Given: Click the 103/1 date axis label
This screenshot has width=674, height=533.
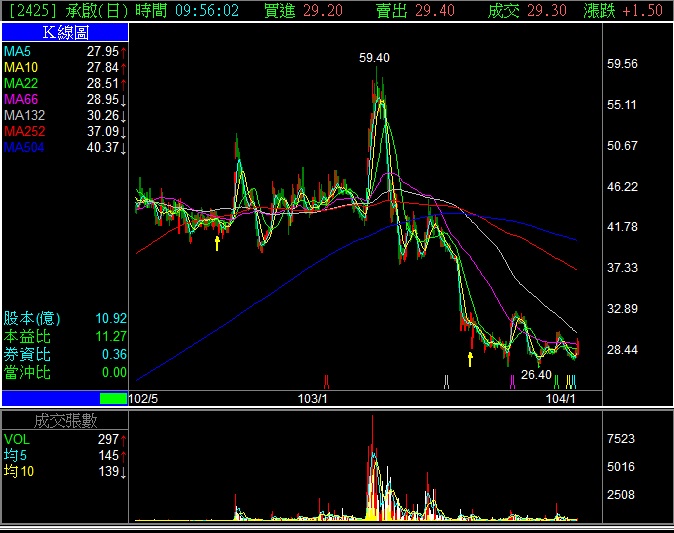Looking at the screenshot, I should [312, 399].
